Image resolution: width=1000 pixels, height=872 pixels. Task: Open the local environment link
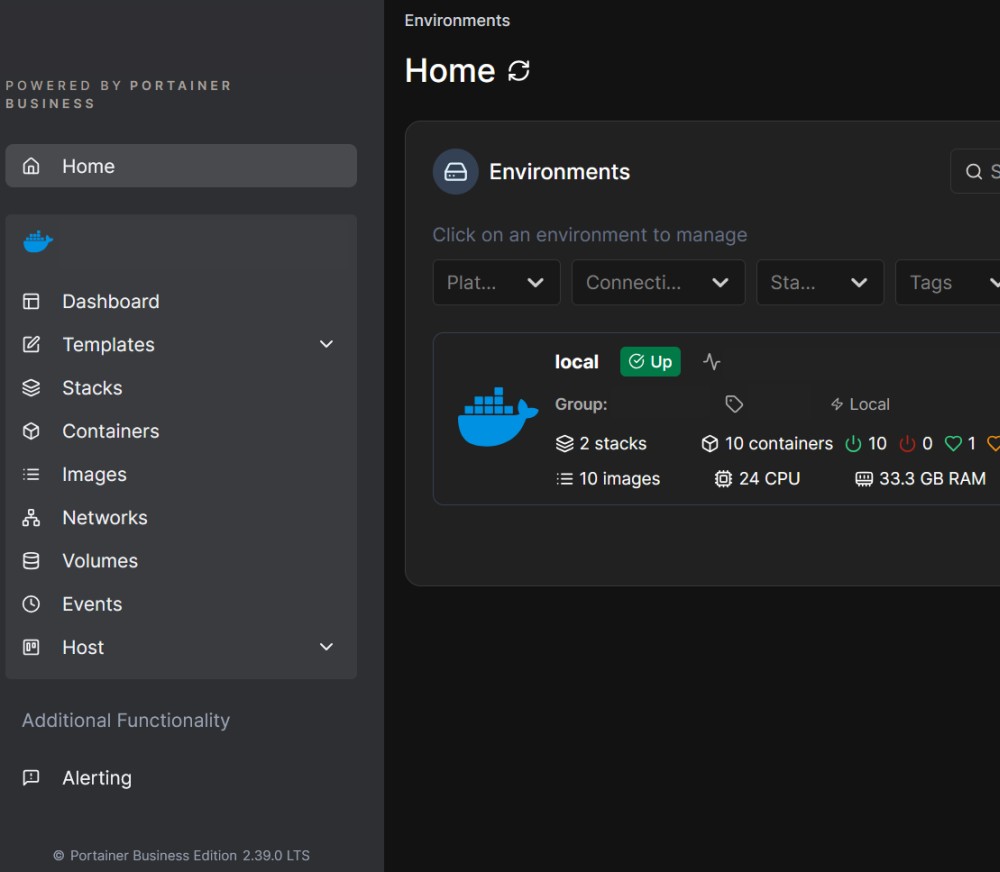point(576,362)
